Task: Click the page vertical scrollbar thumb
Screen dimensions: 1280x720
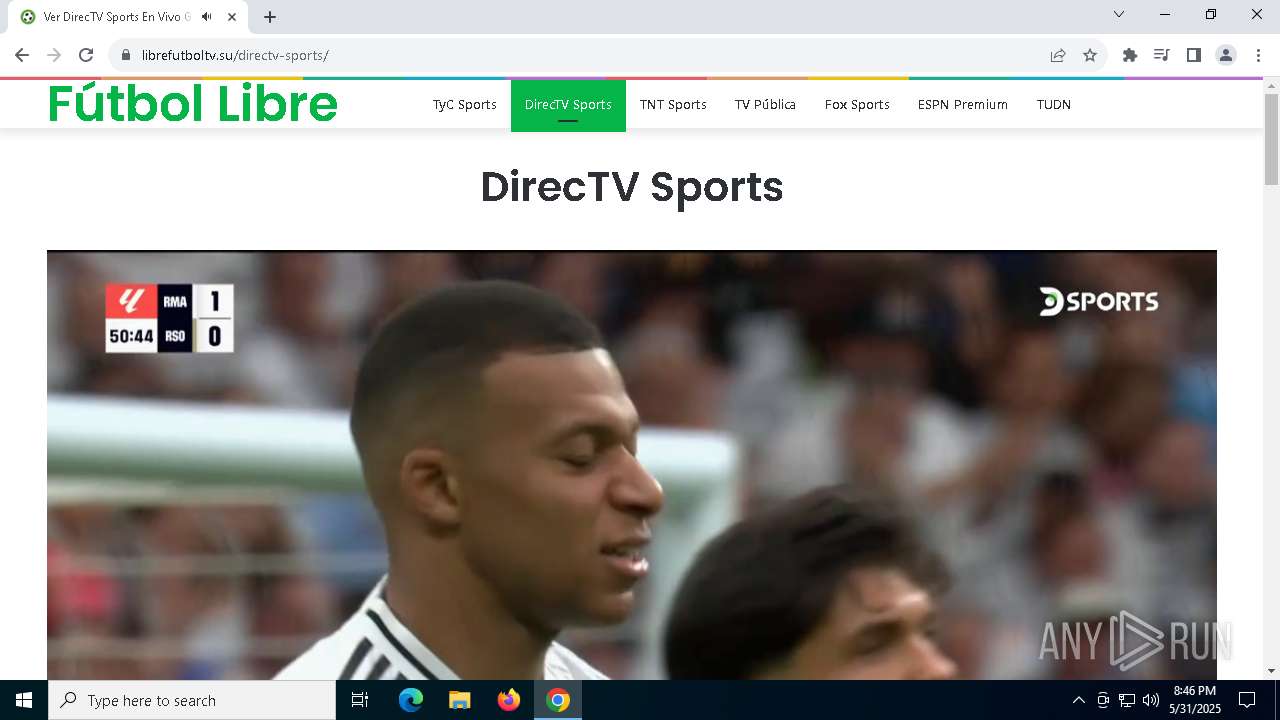Action: click(1272, 138)
